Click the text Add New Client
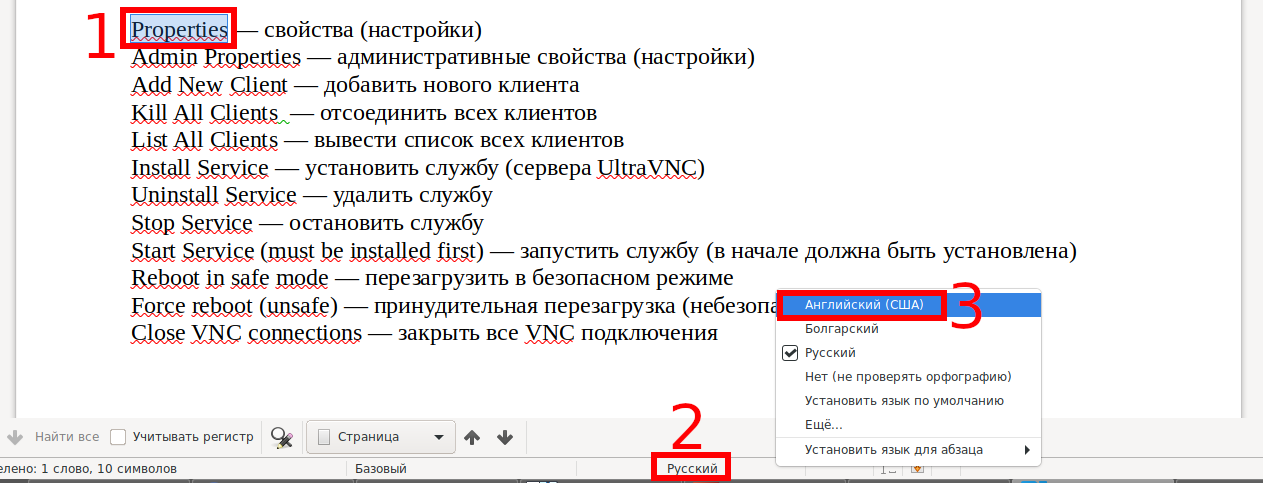This screenshot has height=483, width=1263. point(209,85)
